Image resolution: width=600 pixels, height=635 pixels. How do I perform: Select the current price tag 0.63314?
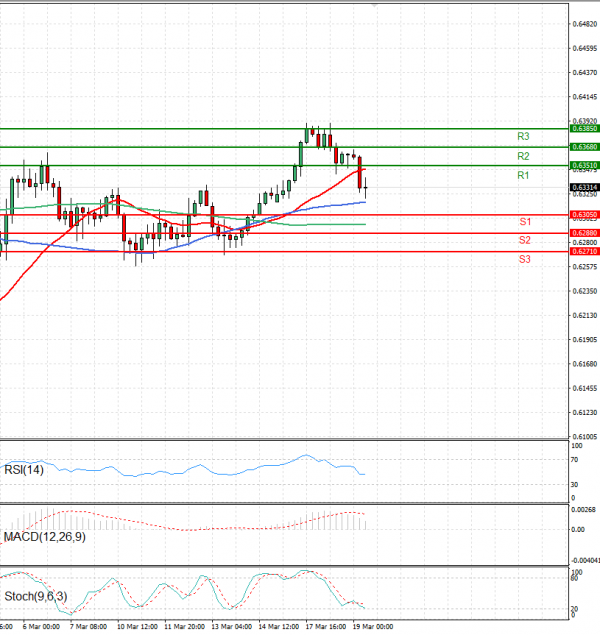(585, 188)
